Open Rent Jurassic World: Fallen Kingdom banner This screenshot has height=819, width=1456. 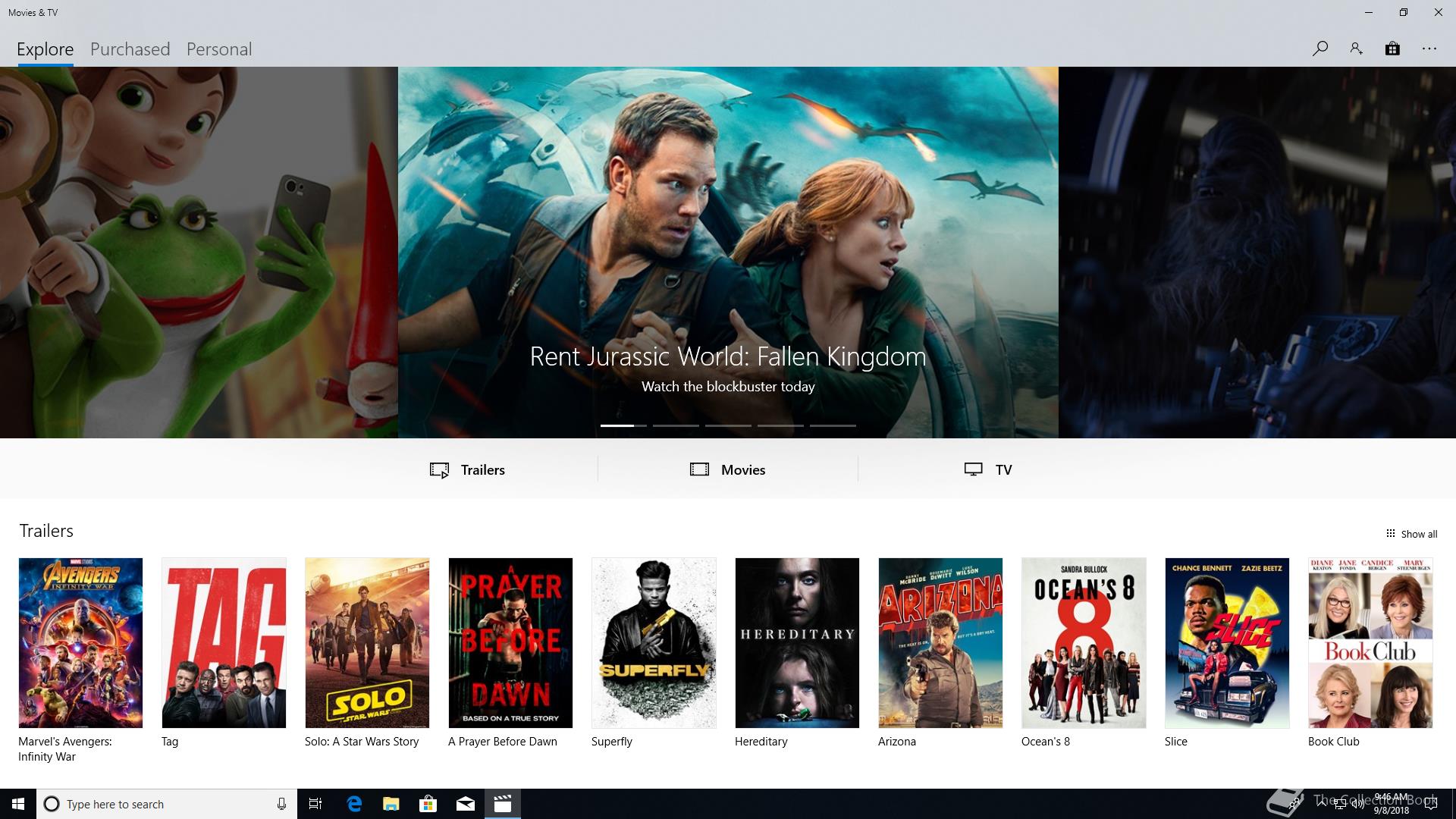point(728,253)
